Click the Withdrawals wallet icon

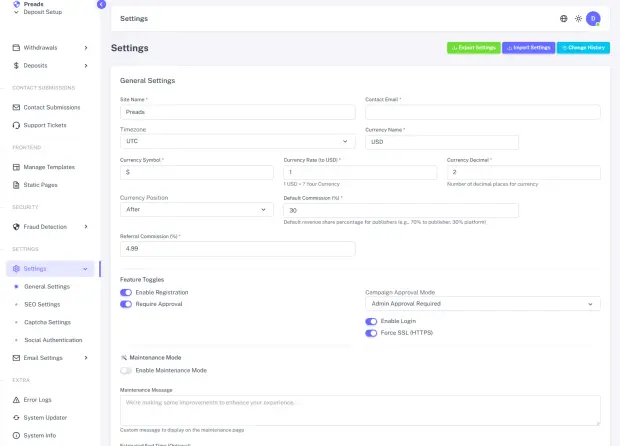pyautogui.click(x=16, y=47)
